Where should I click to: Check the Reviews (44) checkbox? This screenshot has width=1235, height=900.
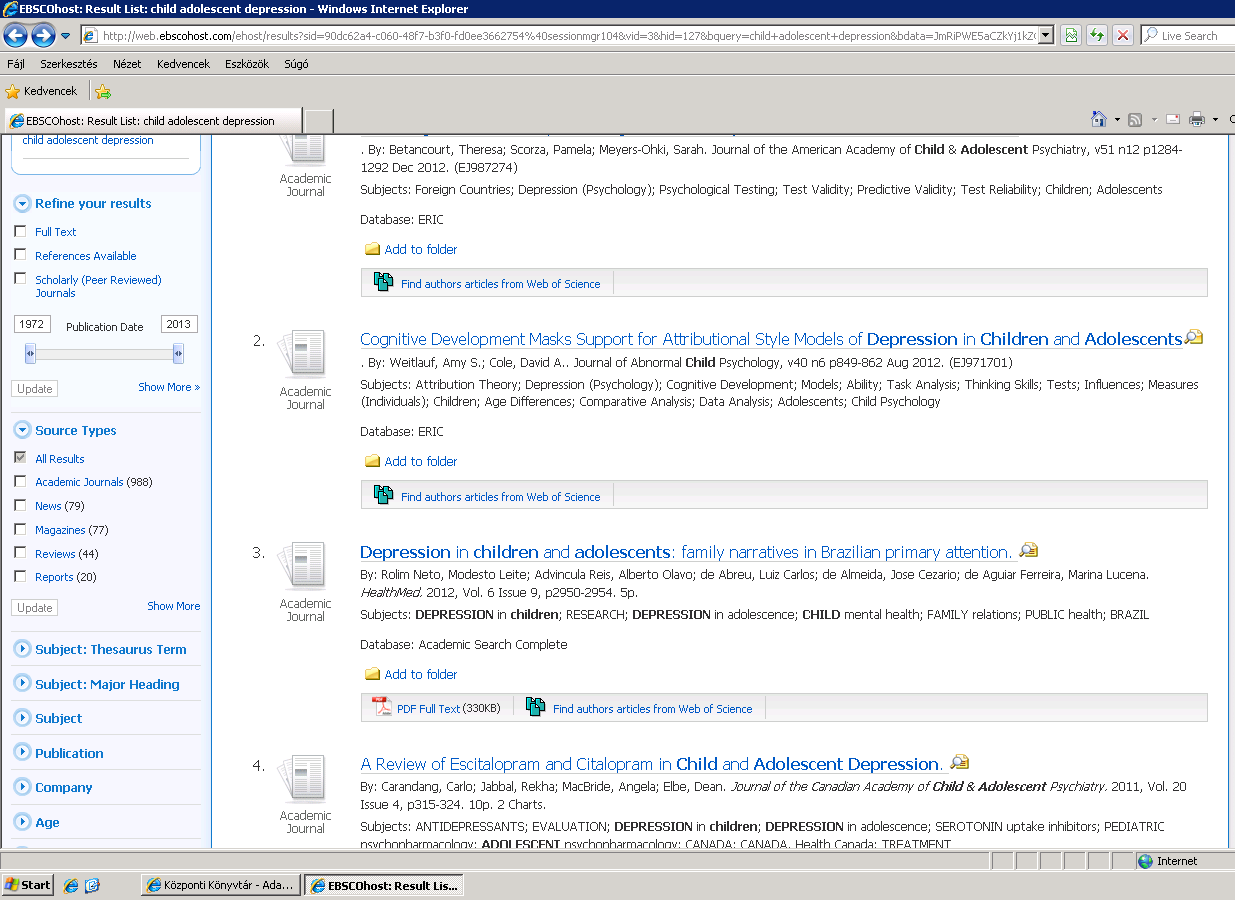[20, 553]
